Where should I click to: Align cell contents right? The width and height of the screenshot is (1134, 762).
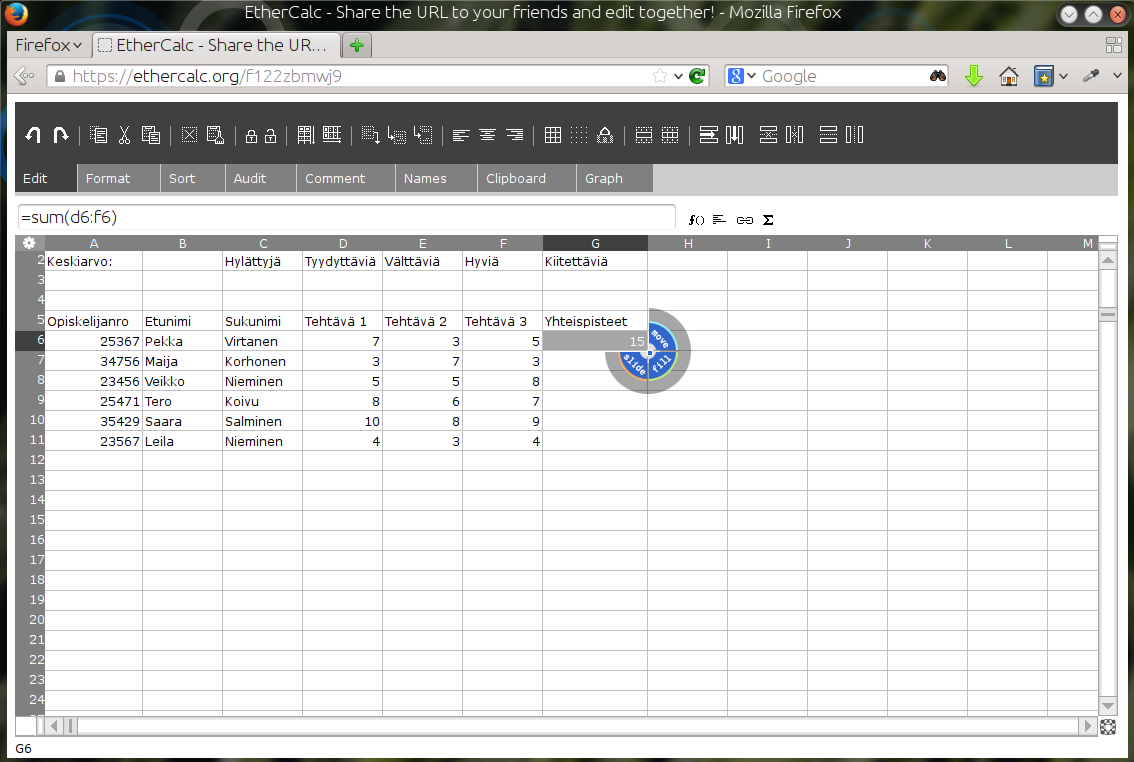[x=514, y=135]
